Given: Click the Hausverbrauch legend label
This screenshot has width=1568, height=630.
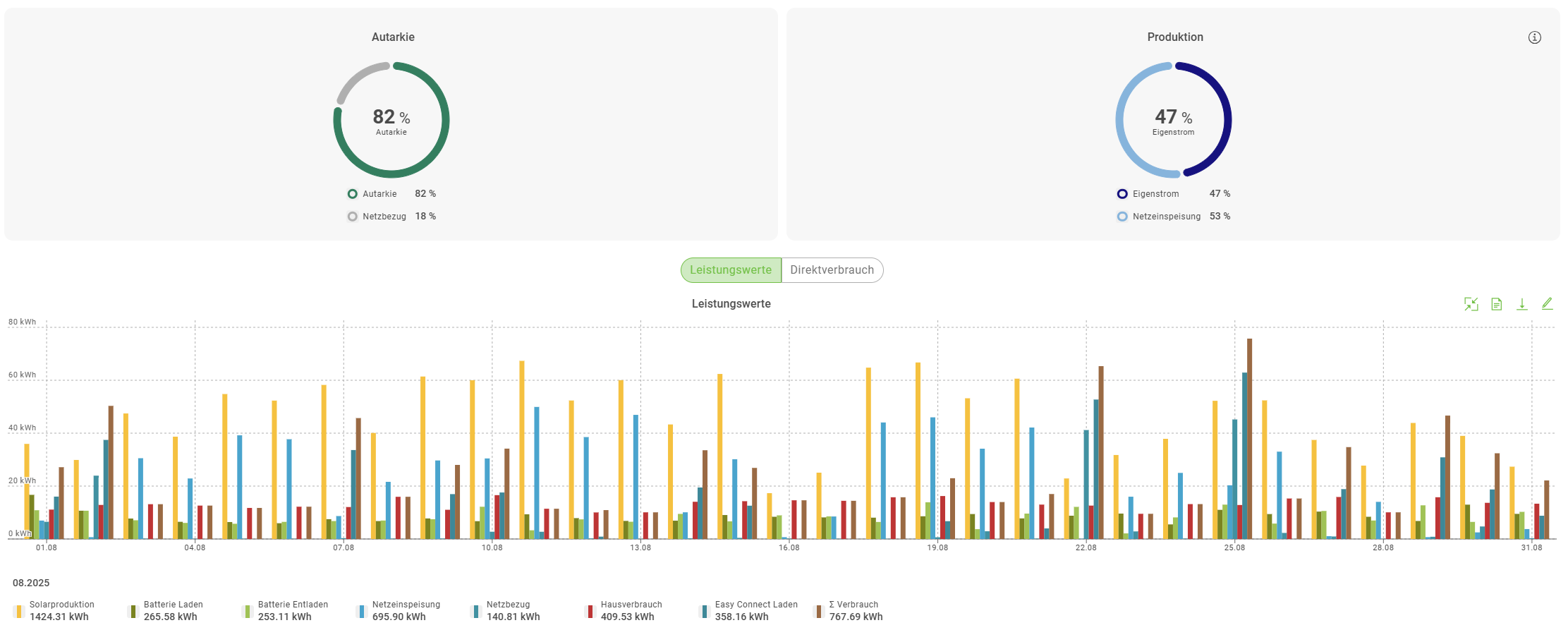Looking at the screenshot, I should (631, 605).
